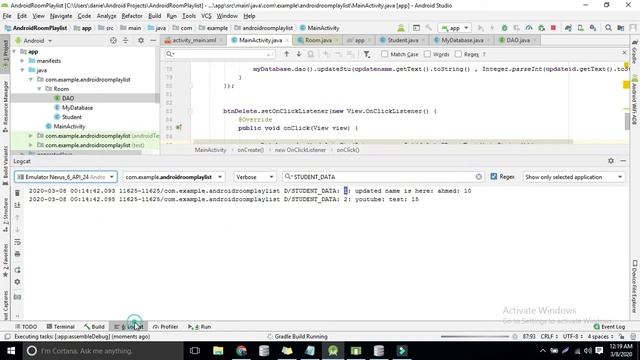Switch to Room.java editor tab
640x360 pixels.
[x=318, y=40]
